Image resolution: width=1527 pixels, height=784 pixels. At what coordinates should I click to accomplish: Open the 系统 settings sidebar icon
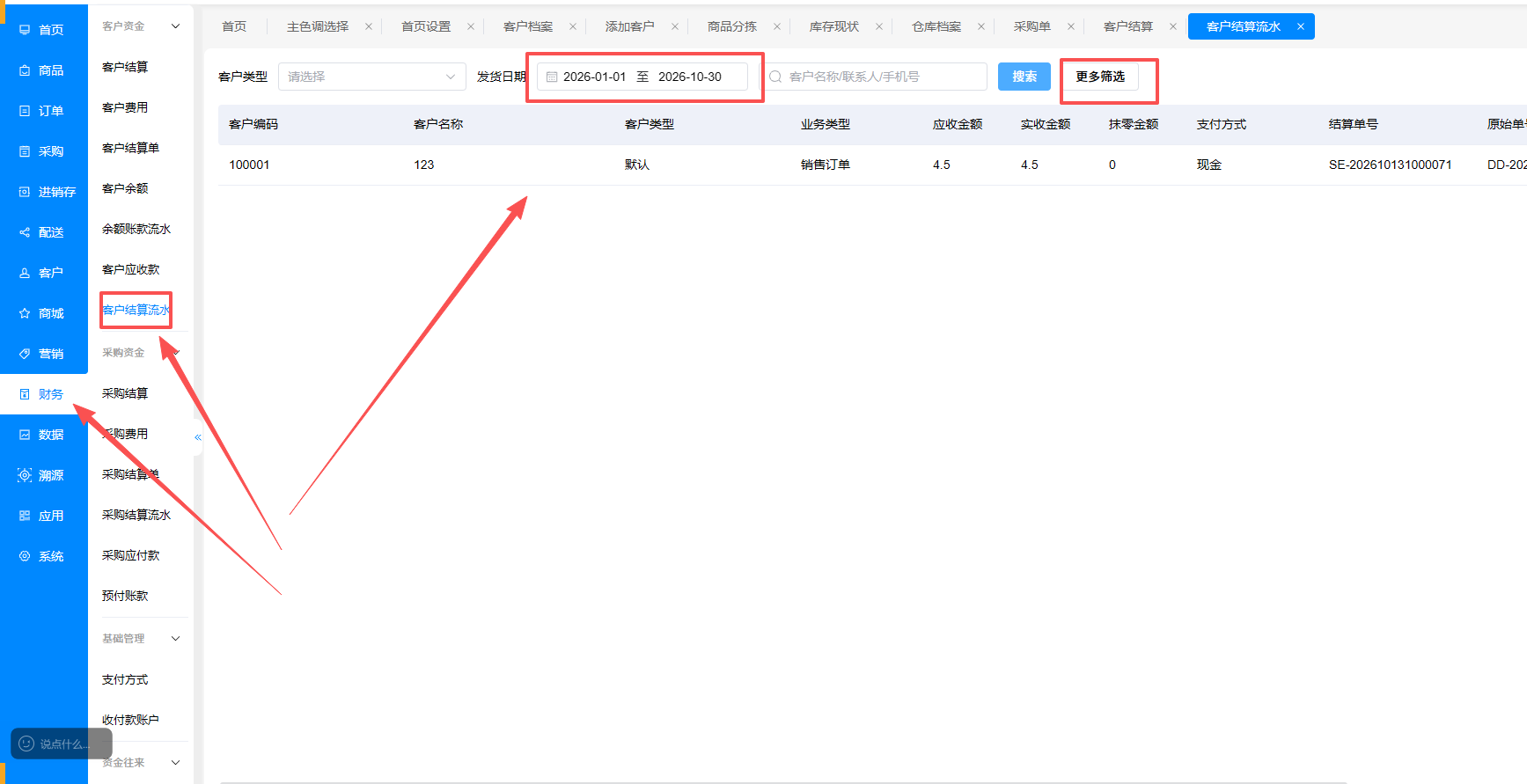click(25, 556)
